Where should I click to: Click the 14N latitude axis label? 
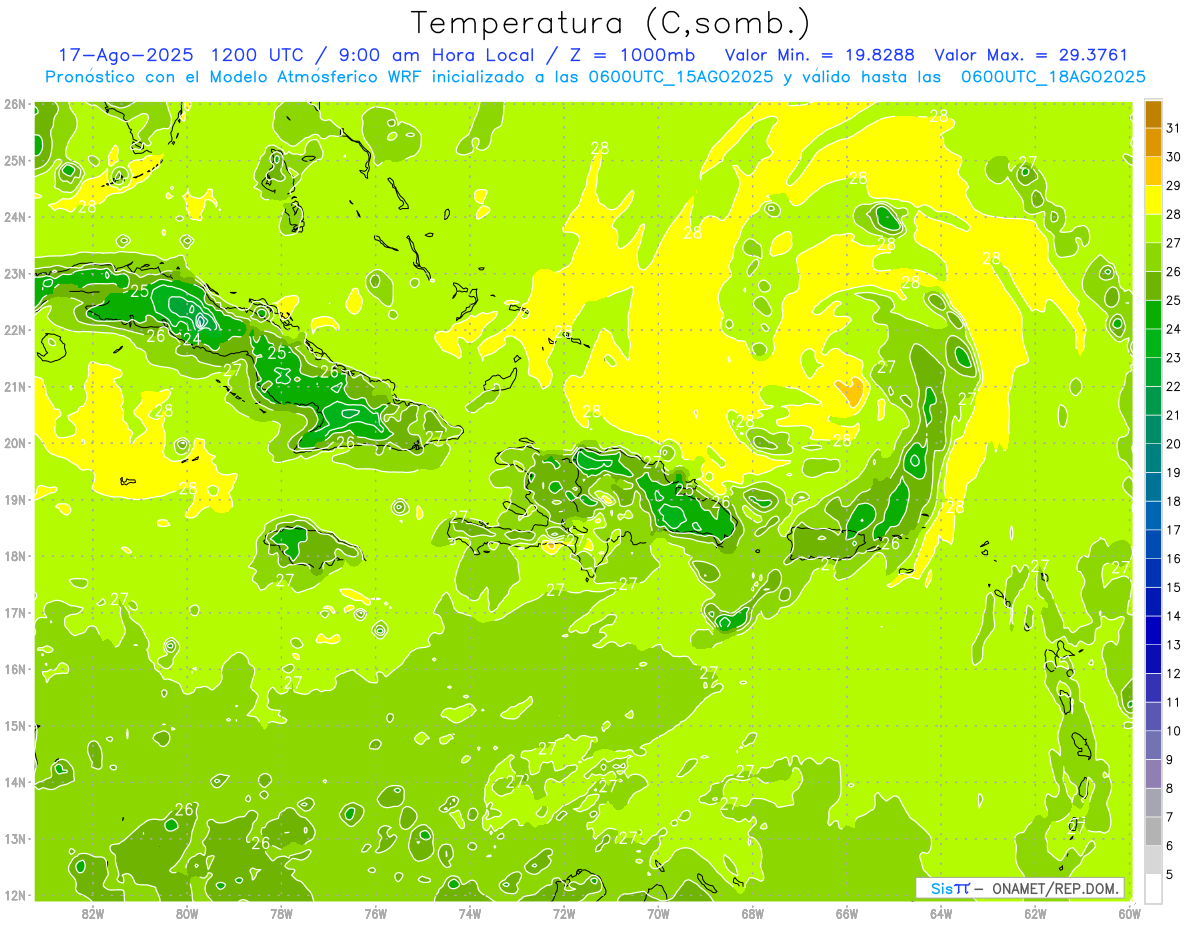pos(15,782)
